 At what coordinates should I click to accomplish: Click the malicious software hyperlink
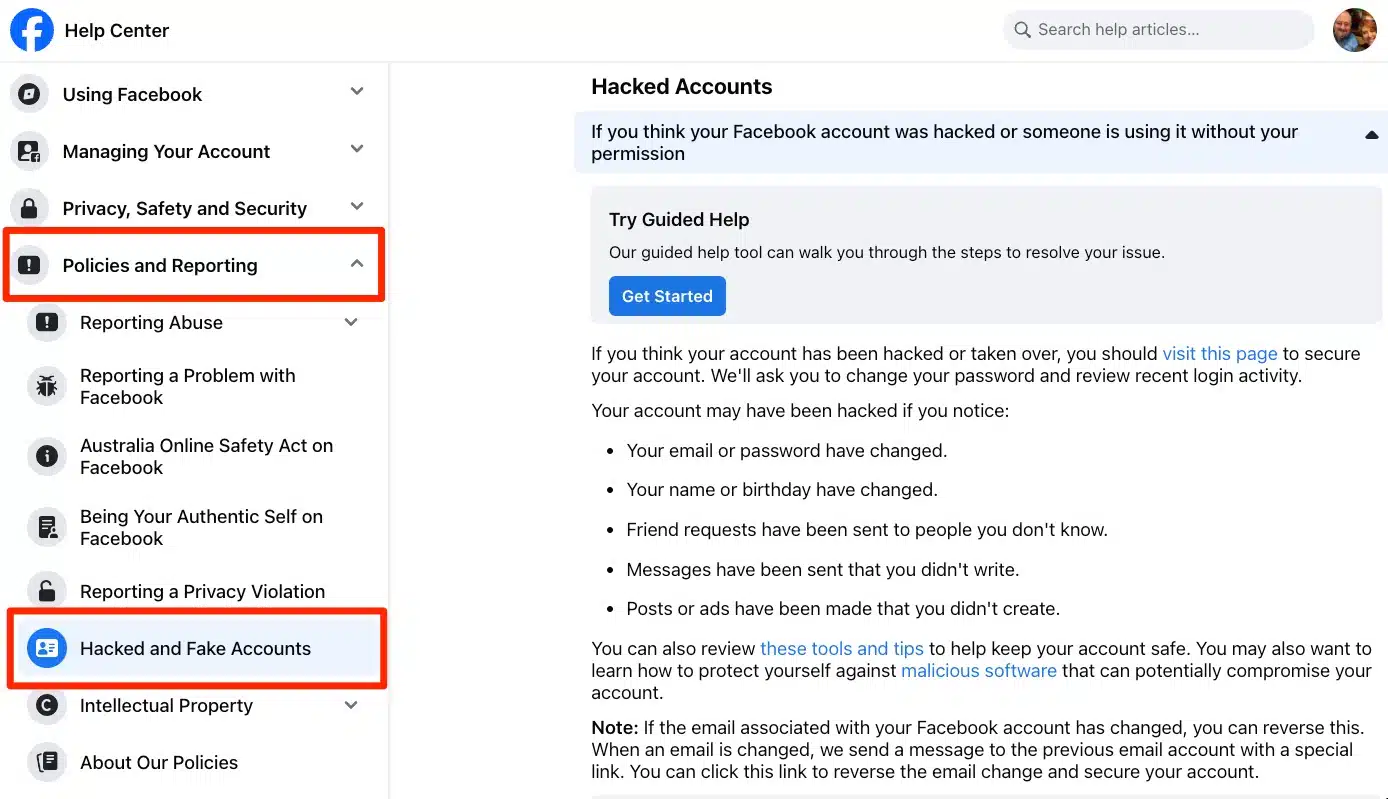[x=978, y=670]
